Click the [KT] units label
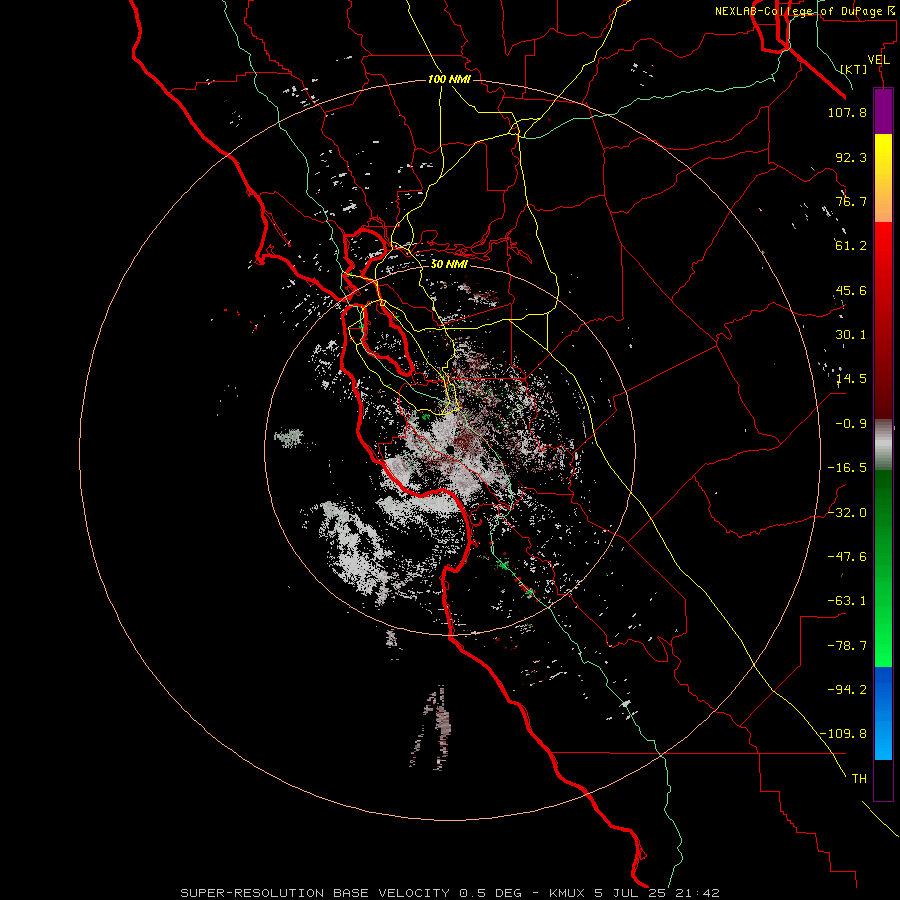This screenshot has height=900, width=900. click(x=854, y=69)
